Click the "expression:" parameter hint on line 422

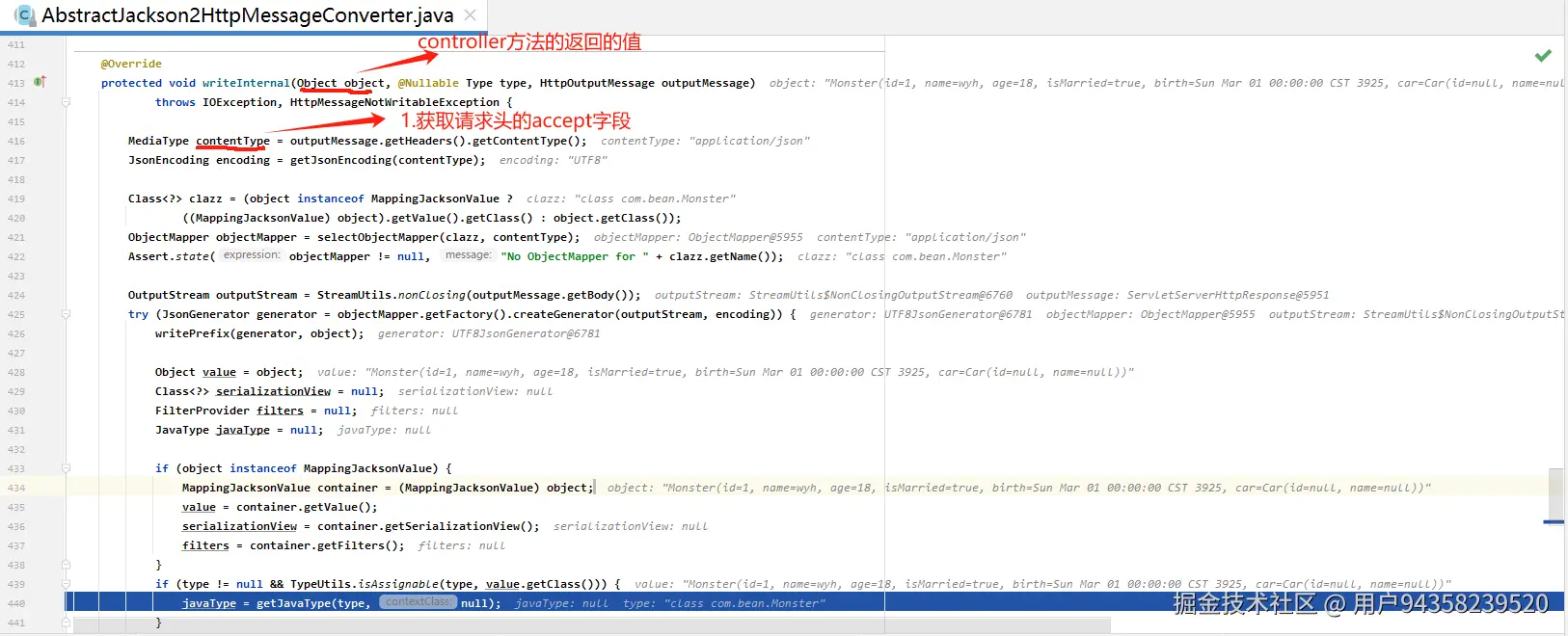tap(252, 255)
